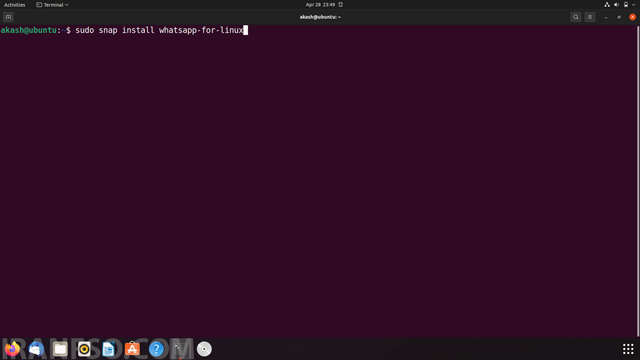Open the disc drive icon in the dock
Screen dimensions: 640x360
[204, 349]
